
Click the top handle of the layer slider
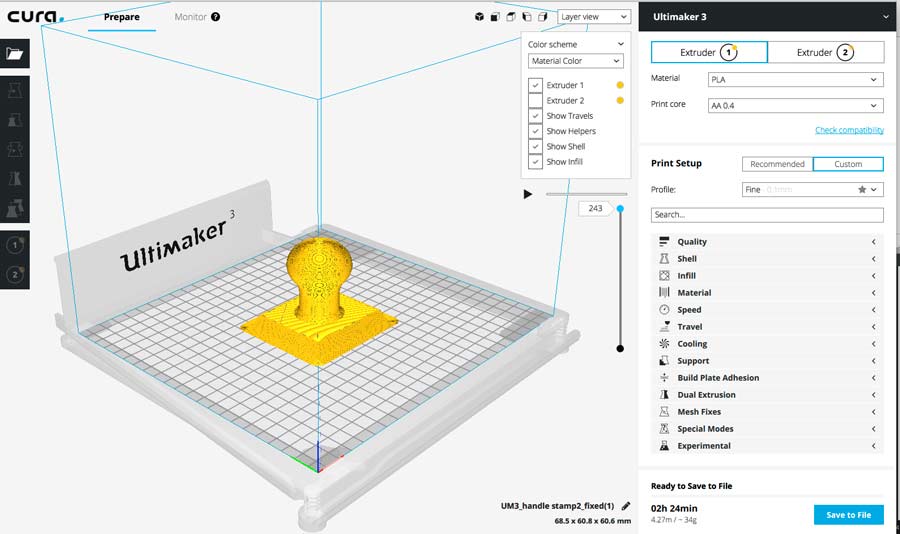[x=620, y=209]
